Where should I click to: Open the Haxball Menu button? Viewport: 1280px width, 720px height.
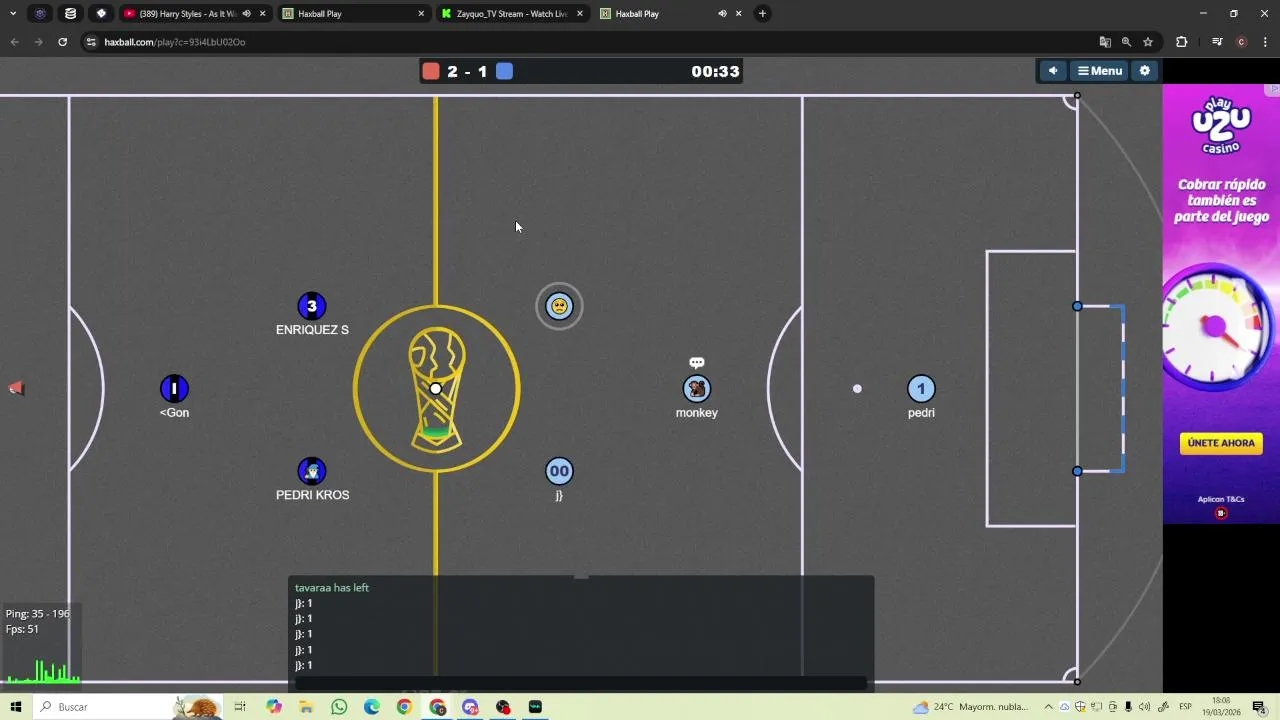(1100, 71)
